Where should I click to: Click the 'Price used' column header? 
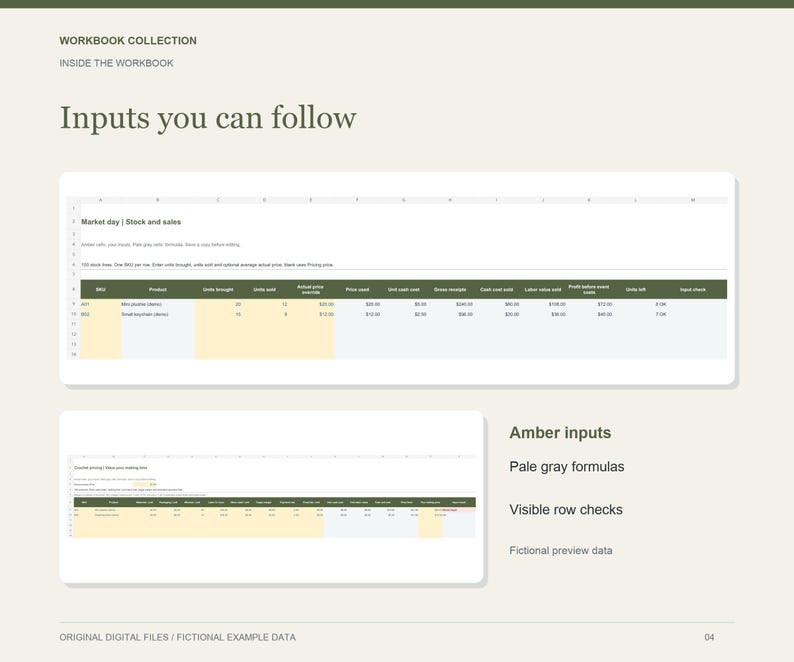(x=358, y=290)
